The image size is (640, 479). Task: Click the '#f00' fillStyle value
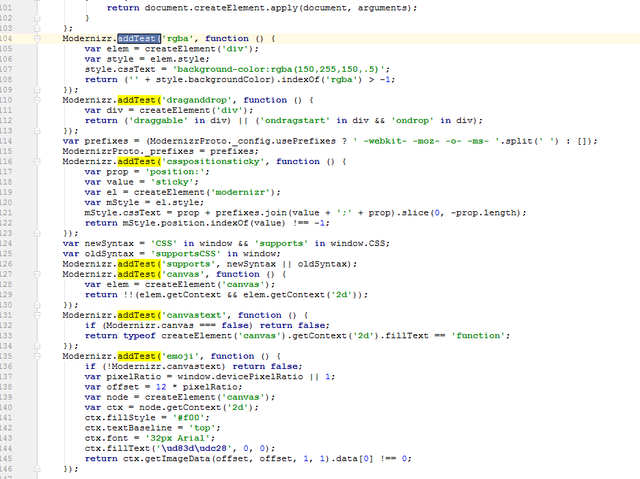coord(189,418)
